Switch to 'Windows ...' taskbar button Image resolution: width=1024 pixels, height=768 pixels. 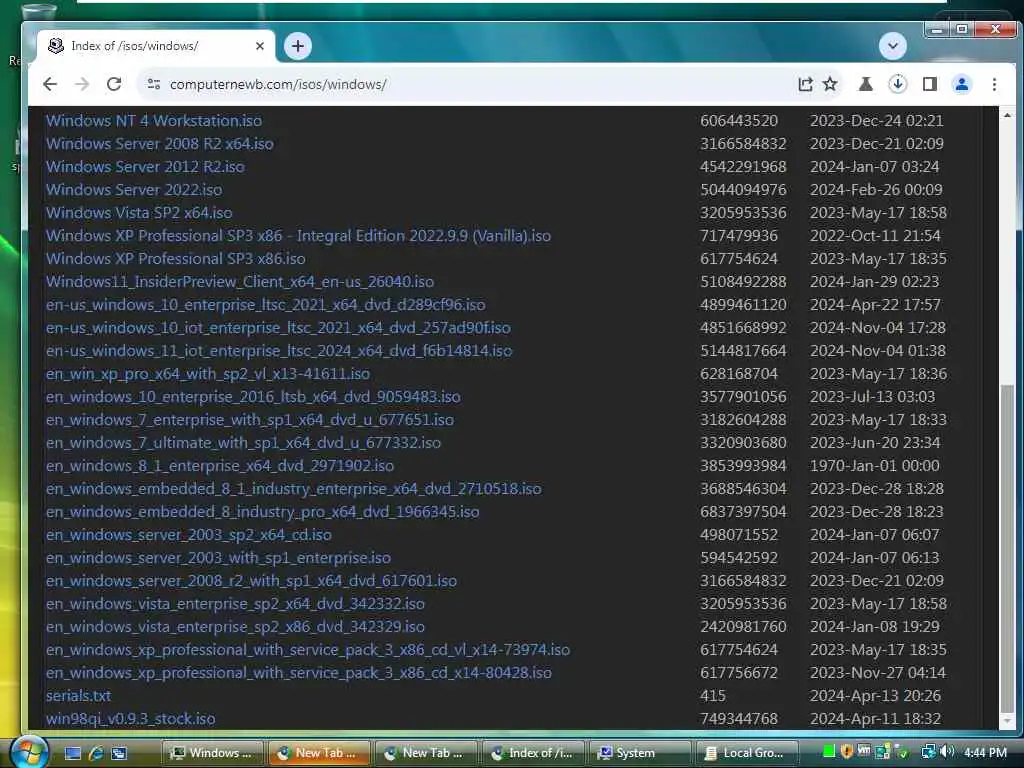pos(212,753)
